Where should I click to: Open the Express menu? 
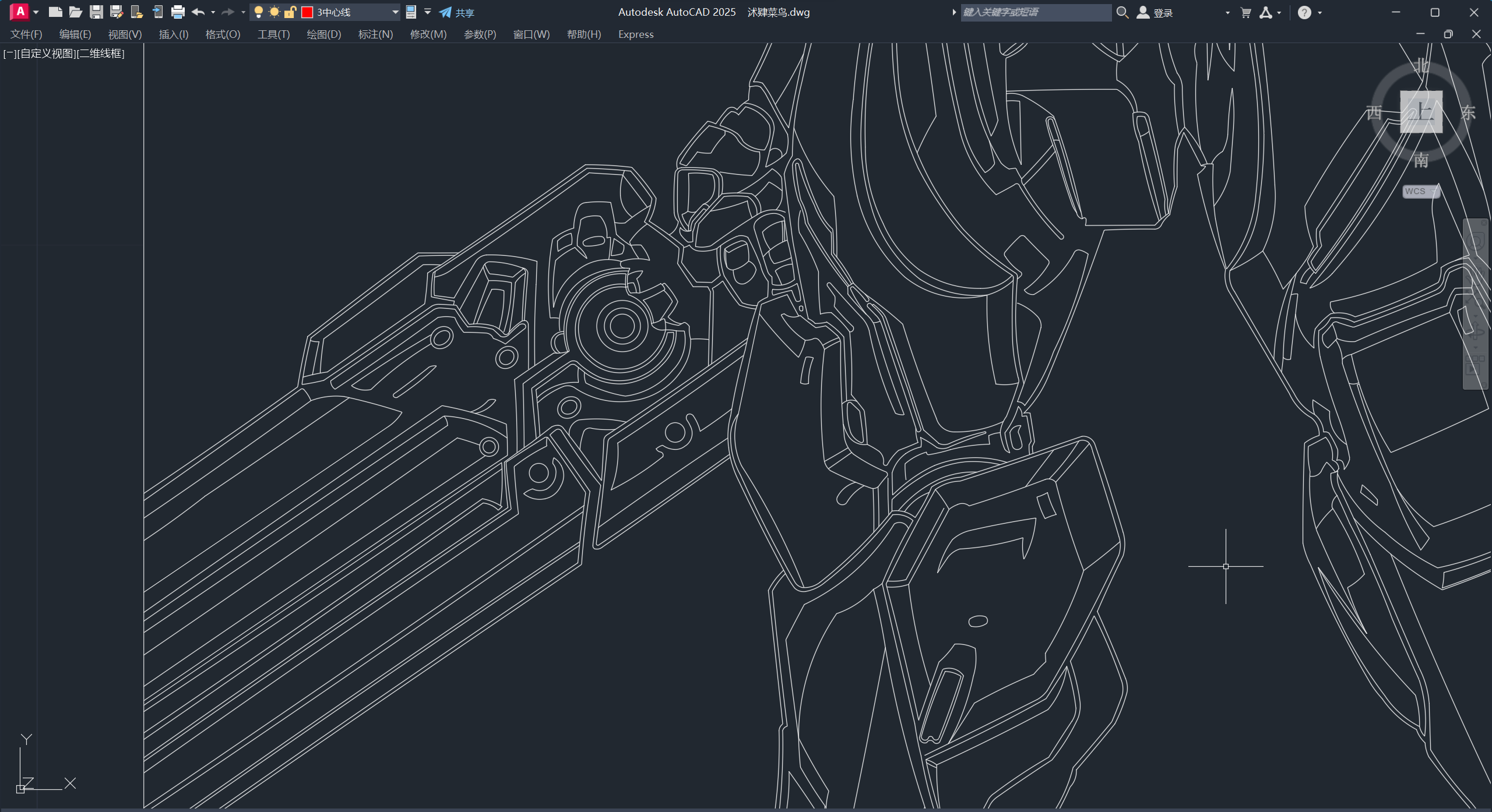click(x=636, y=34)
